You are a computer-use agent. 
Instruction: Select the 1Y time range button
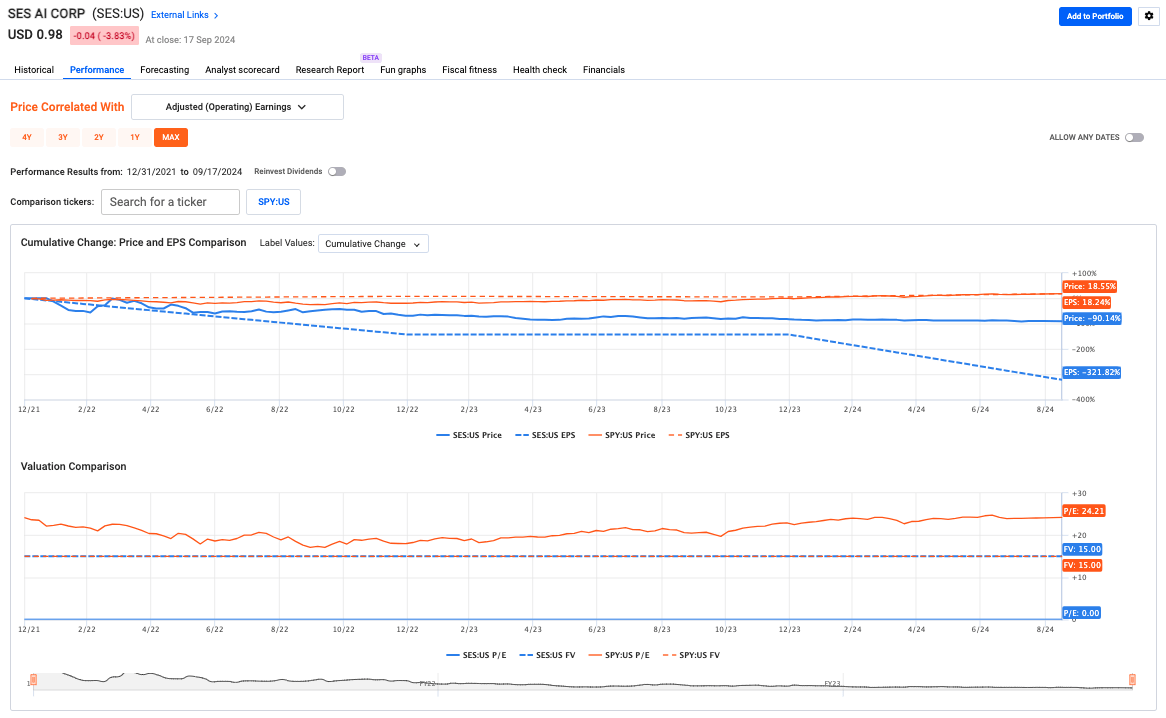click(x=135, y=138)
